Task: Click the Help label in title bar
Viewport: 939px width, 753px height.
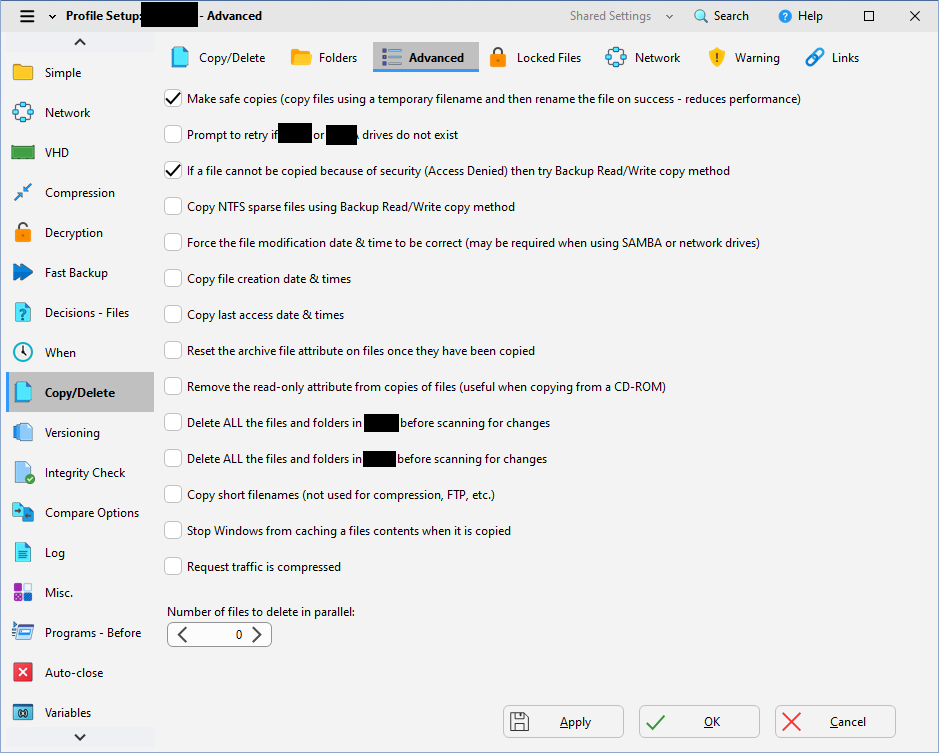Action: click(x=810, y=16)
